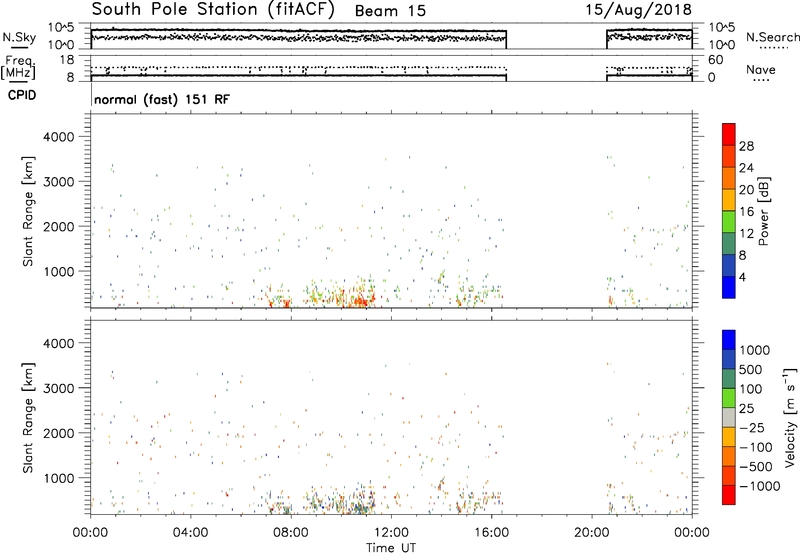Select the 20:00 time tick label
Image resolution: width=800 pixels, height=554 pixels.
point(592,533)
